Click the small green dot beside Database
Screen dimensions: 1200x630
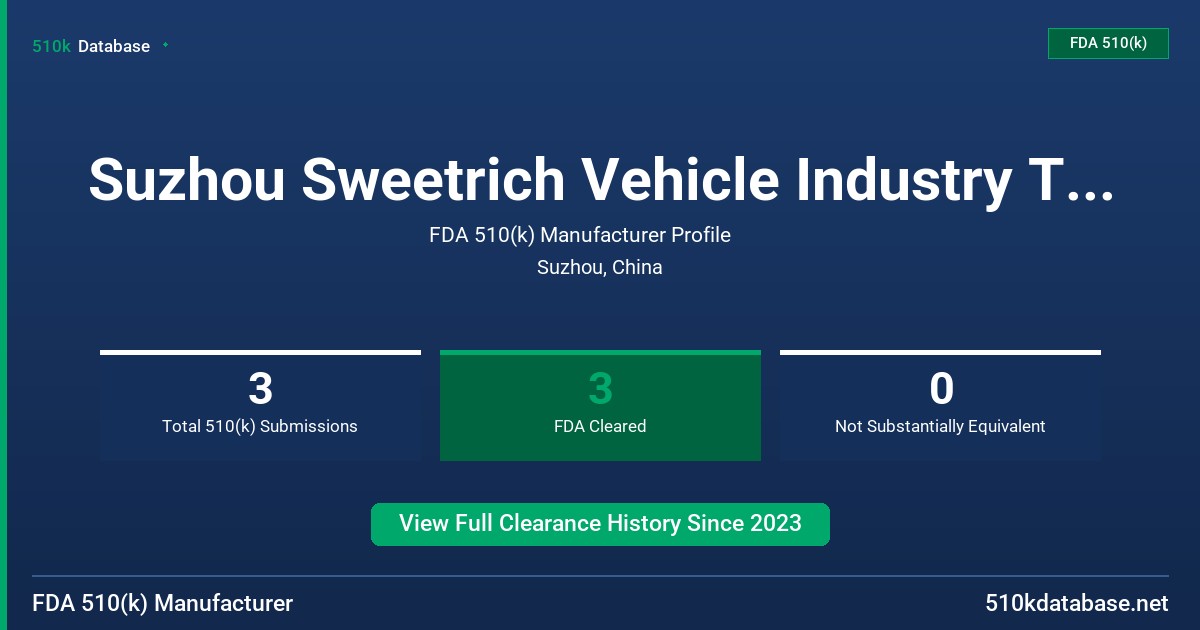(x=165, y=45)
